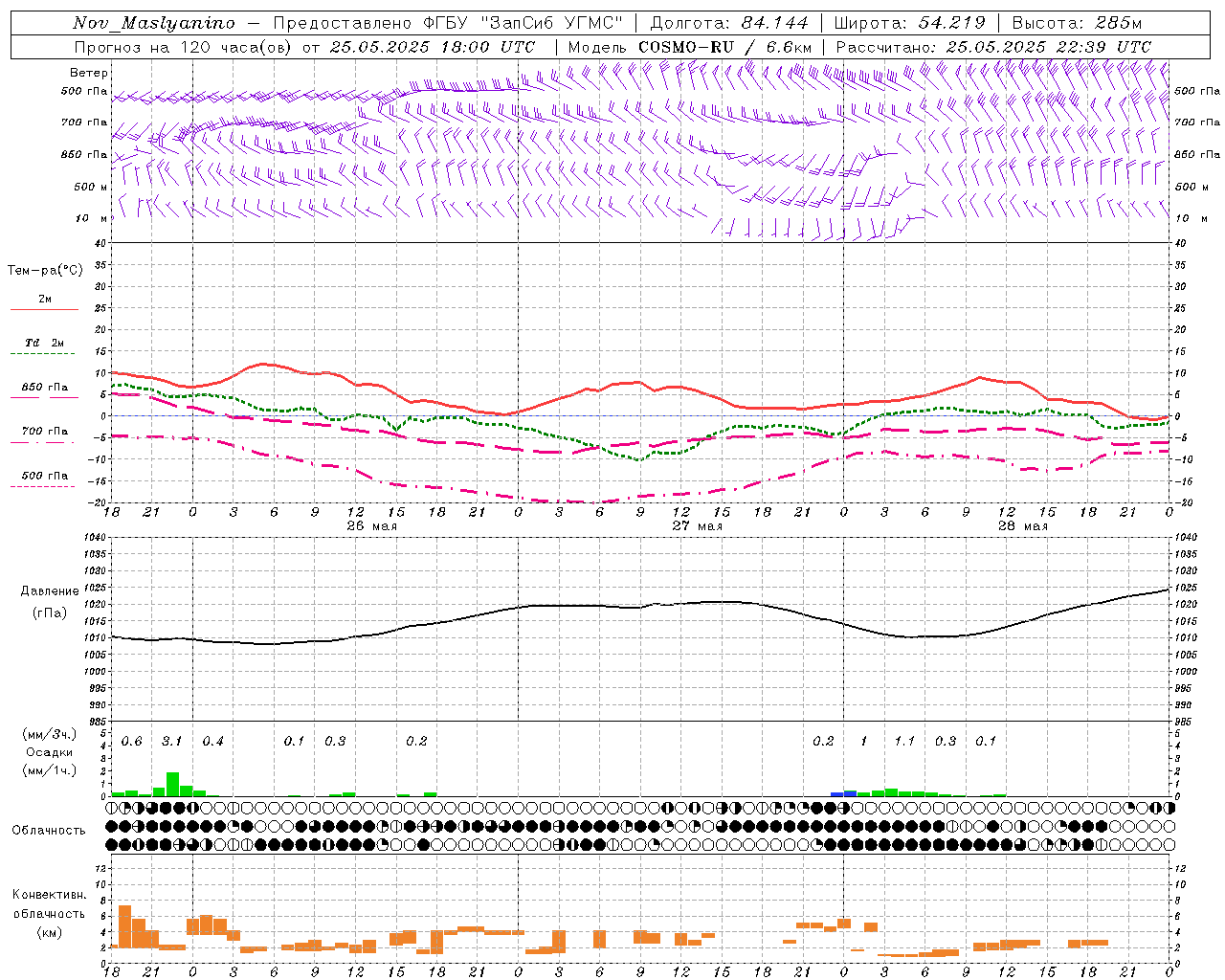This screenshot has width=1225, height=980.
Task: Click the Конвективн. convective cloud label
Action: [x=49, y=895]
